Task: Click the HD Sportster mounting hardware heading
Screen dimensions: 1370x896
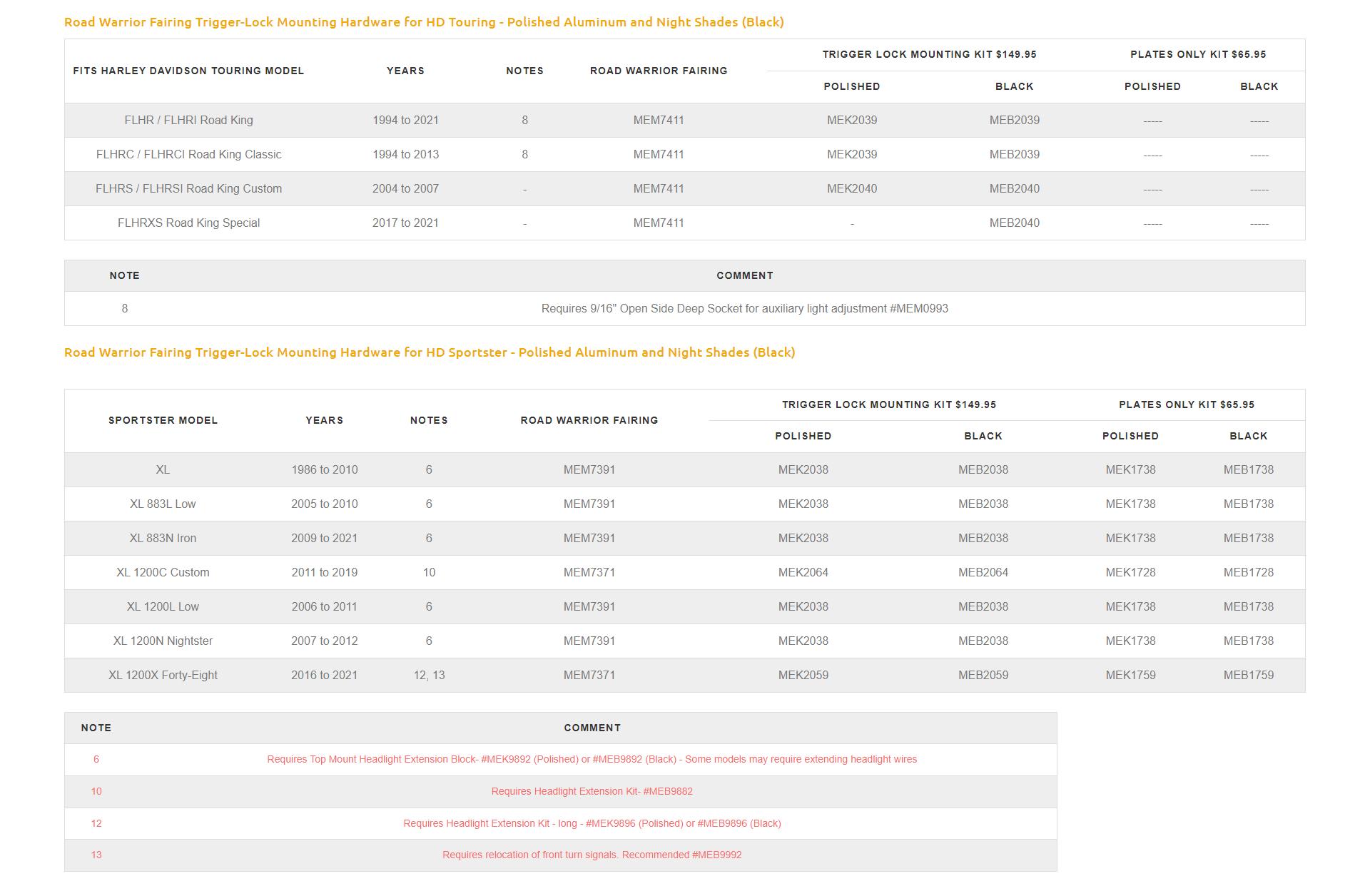Action: point(430,352)
